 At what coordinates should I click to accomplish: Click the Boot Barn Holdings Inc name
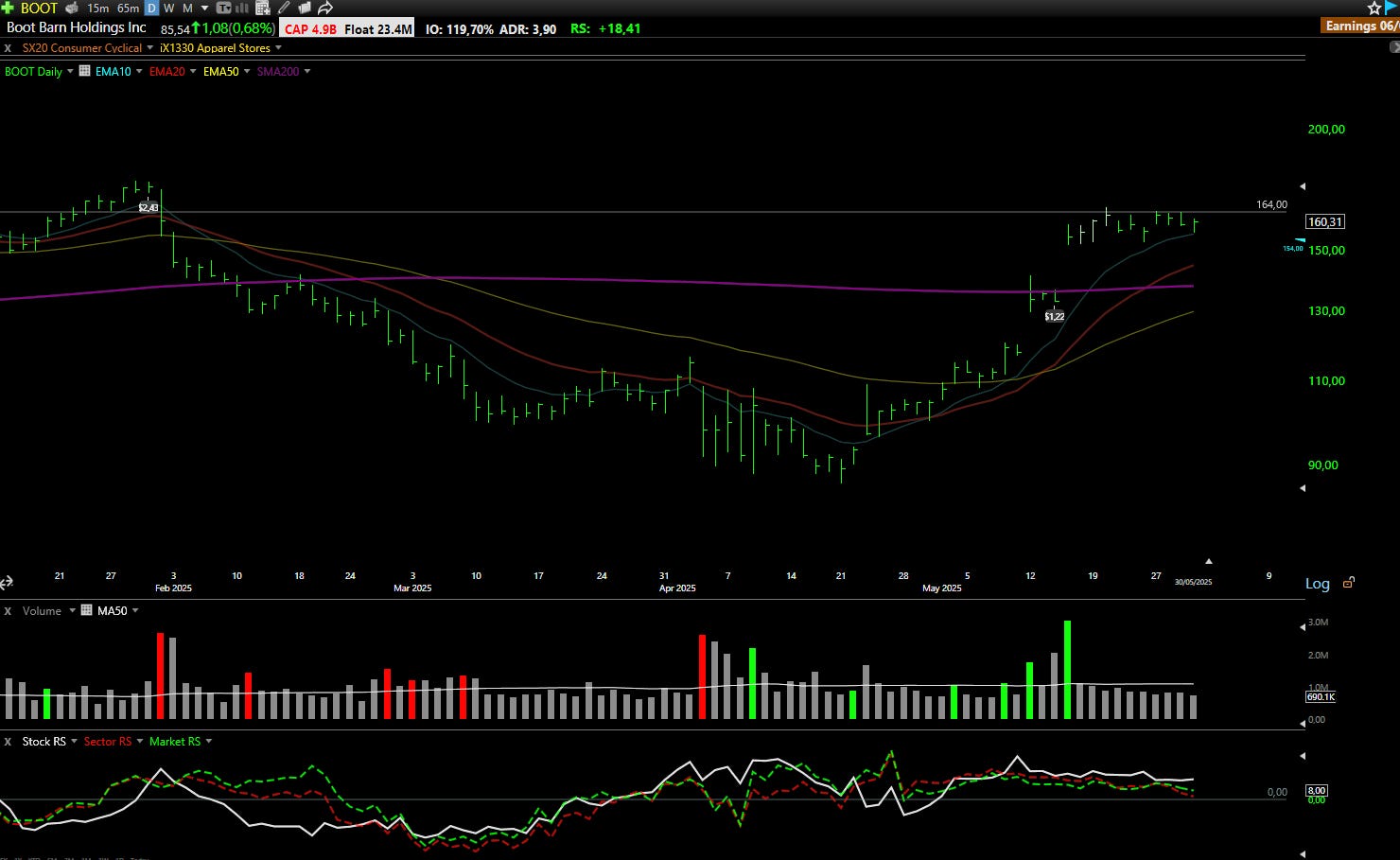[77, 27]
